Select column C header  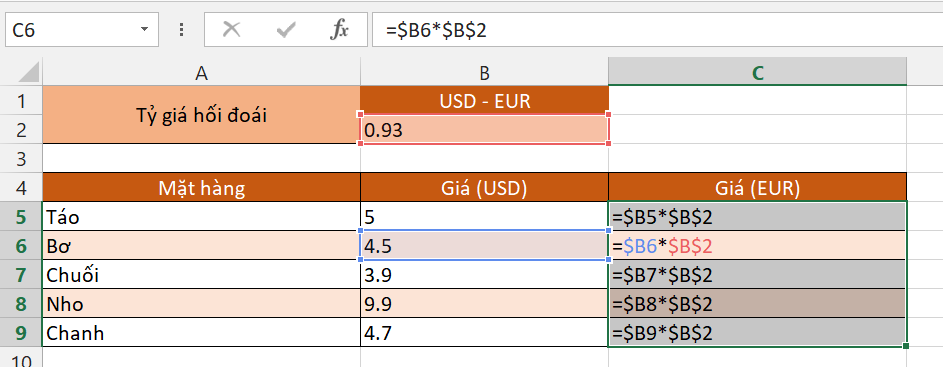[757, 72]
